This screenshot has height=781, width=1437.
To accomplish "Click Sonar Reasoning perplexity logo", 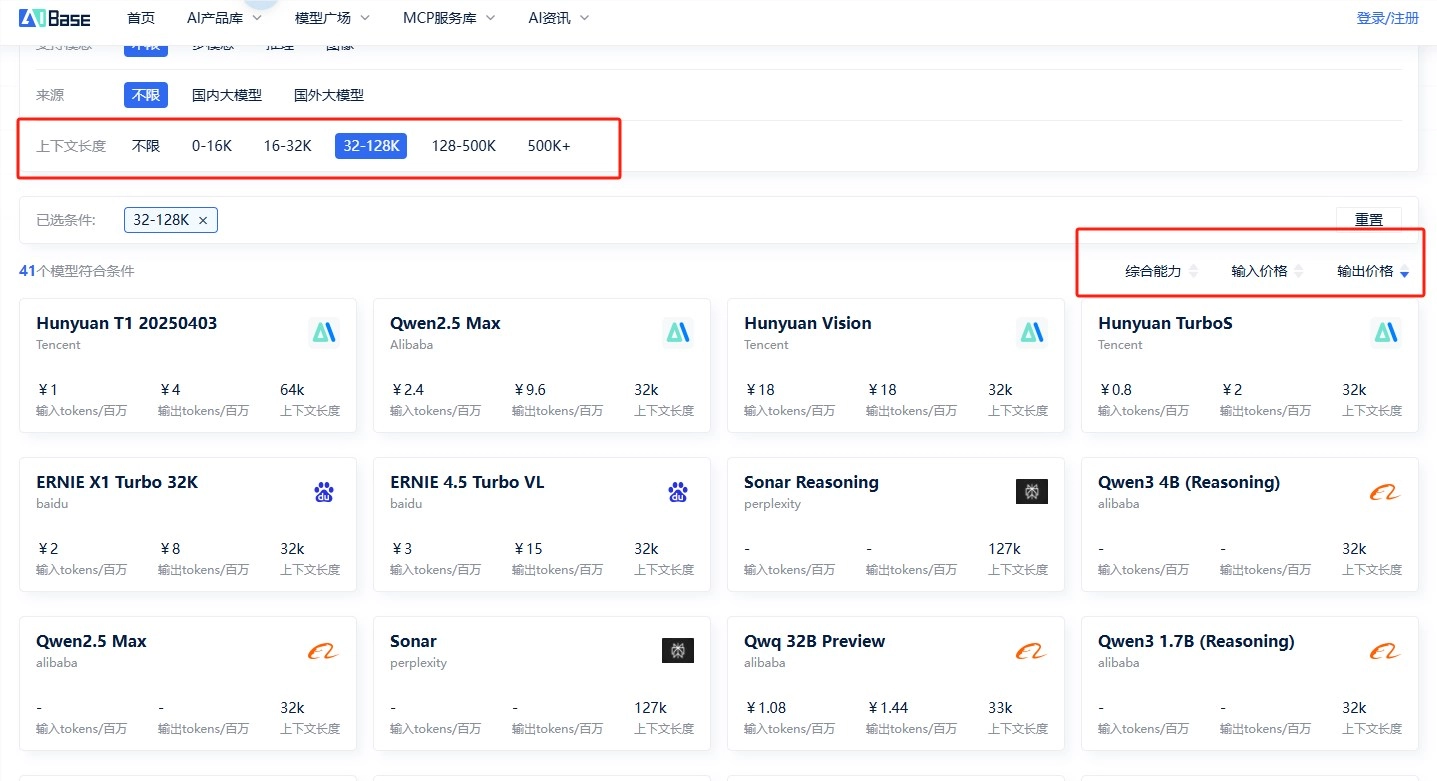I will click(x=1032, y=491).
